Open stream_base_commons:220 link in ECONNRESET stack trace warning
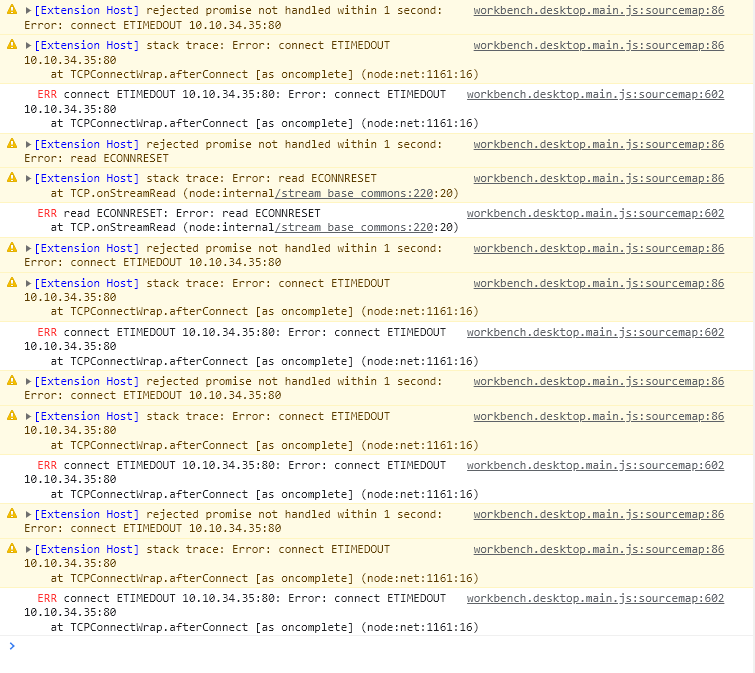This screenshot has width=755, height=673. point(355,193)
